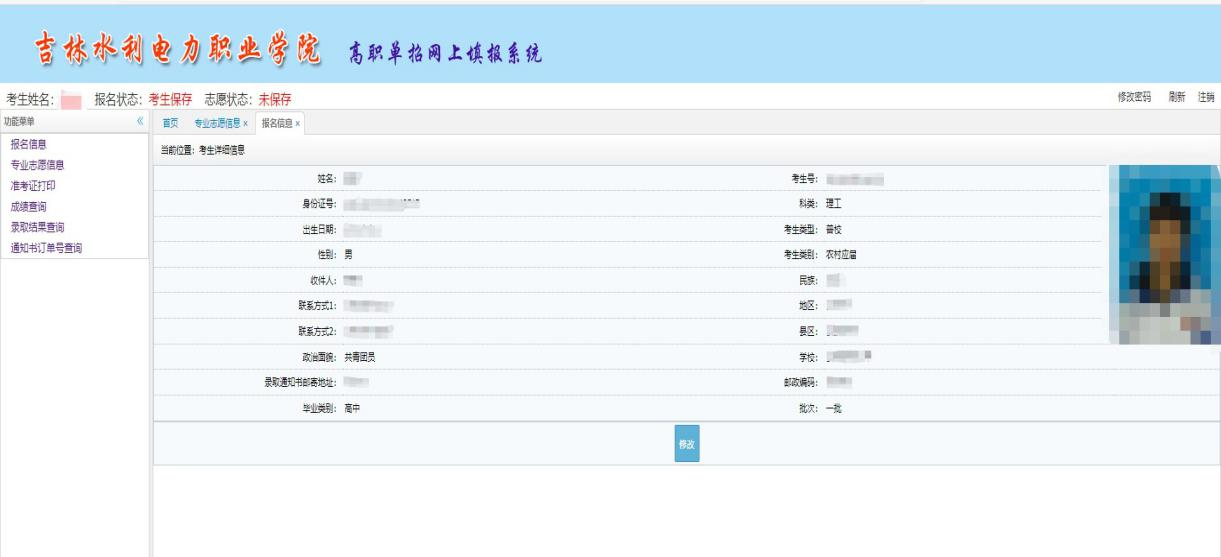
Task: Log out using the 注销 link
Action: (x=1207, y=97)
